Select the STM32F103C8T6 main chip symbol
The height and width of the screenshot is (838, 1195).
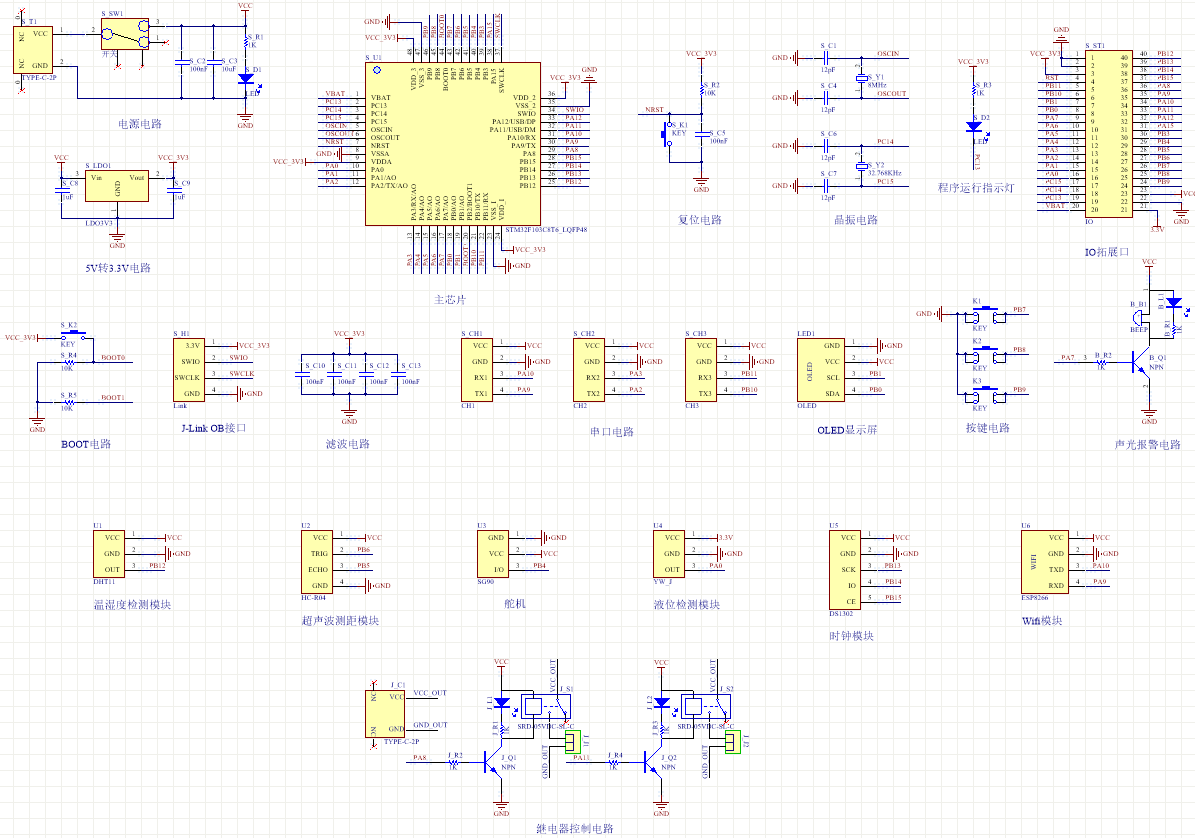[453, 144]
